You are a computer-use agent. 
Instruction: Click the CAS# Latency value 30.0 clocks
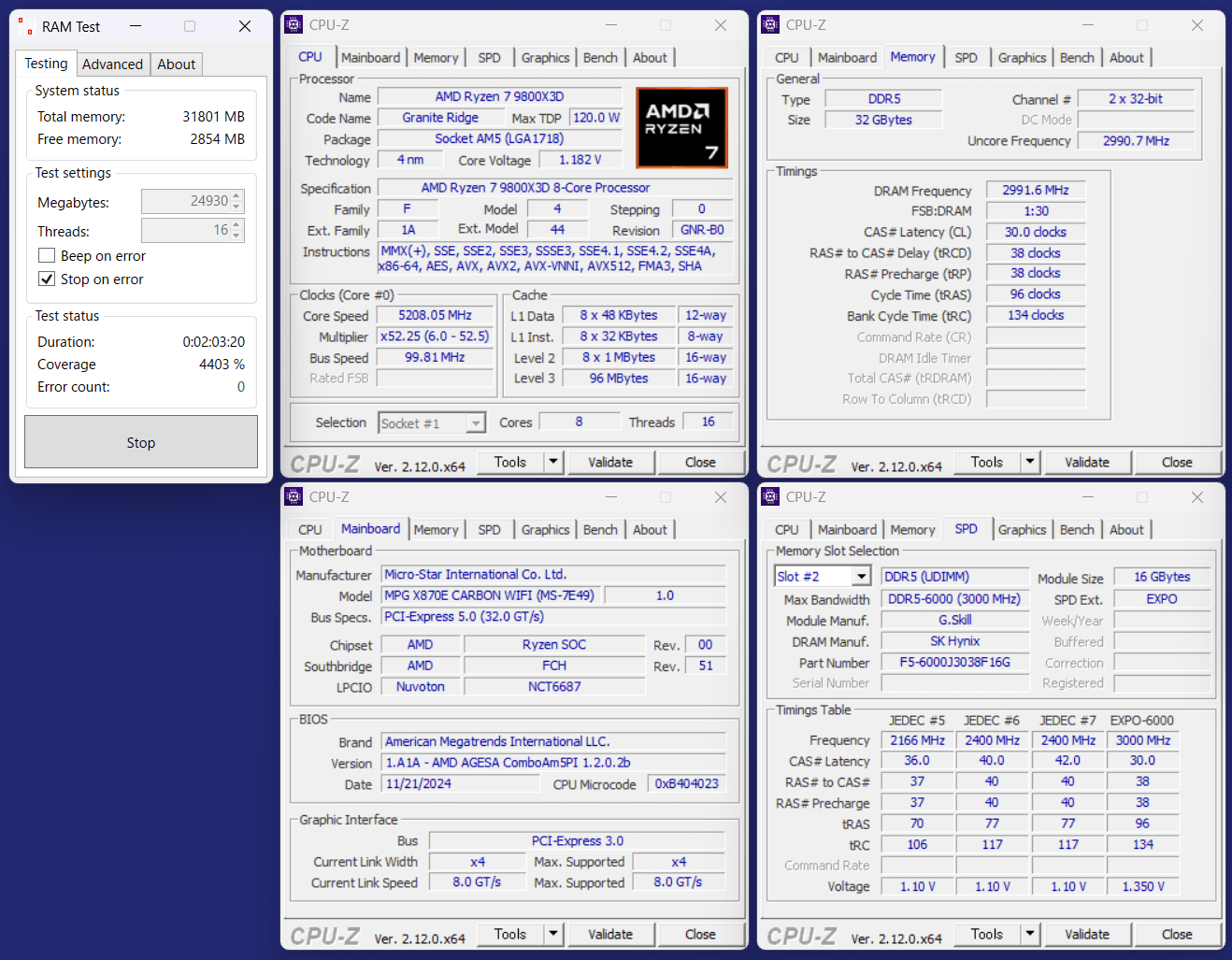click(x=1036, y=232)
